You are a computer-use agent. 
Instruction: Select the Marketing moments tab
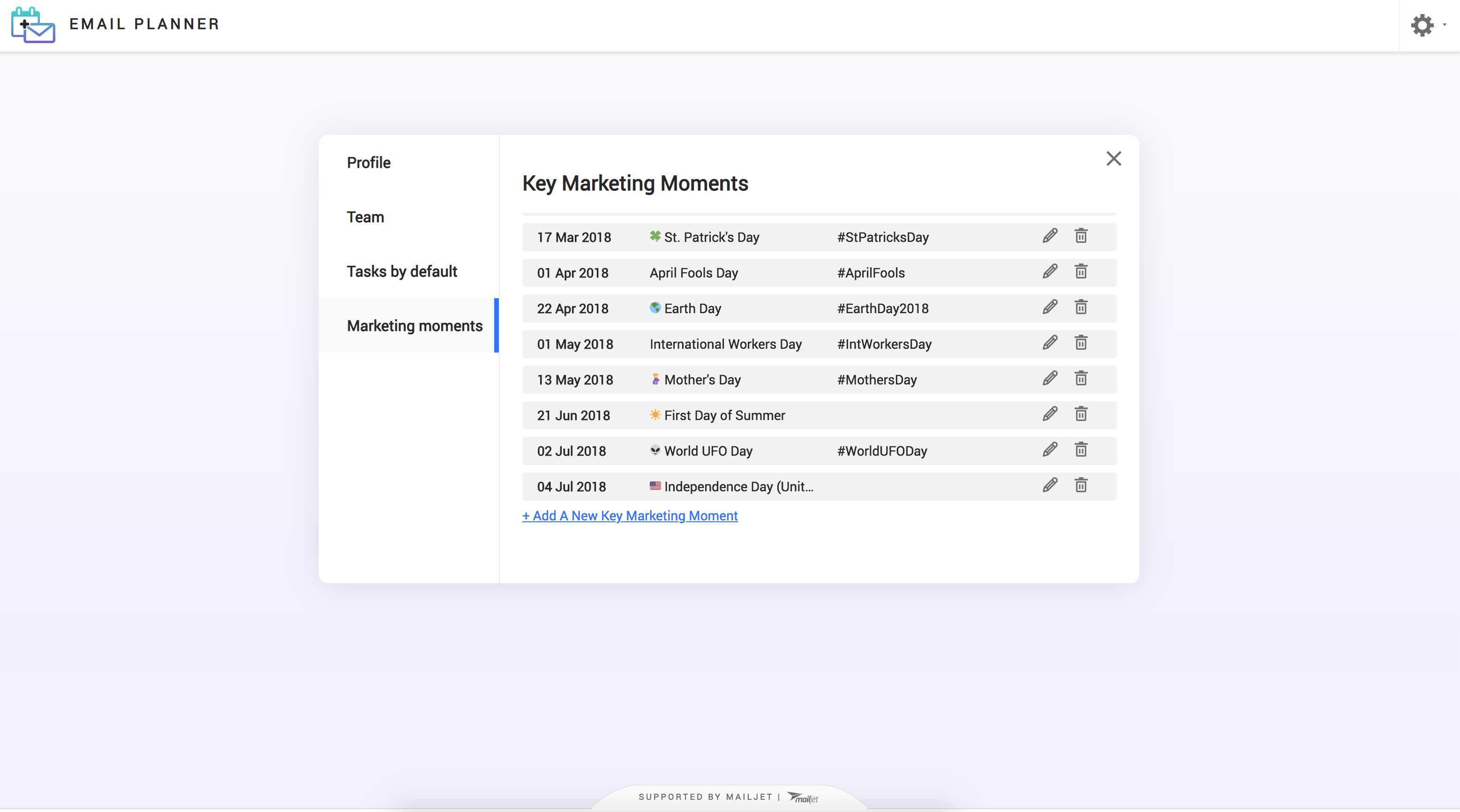coord(415,326)
